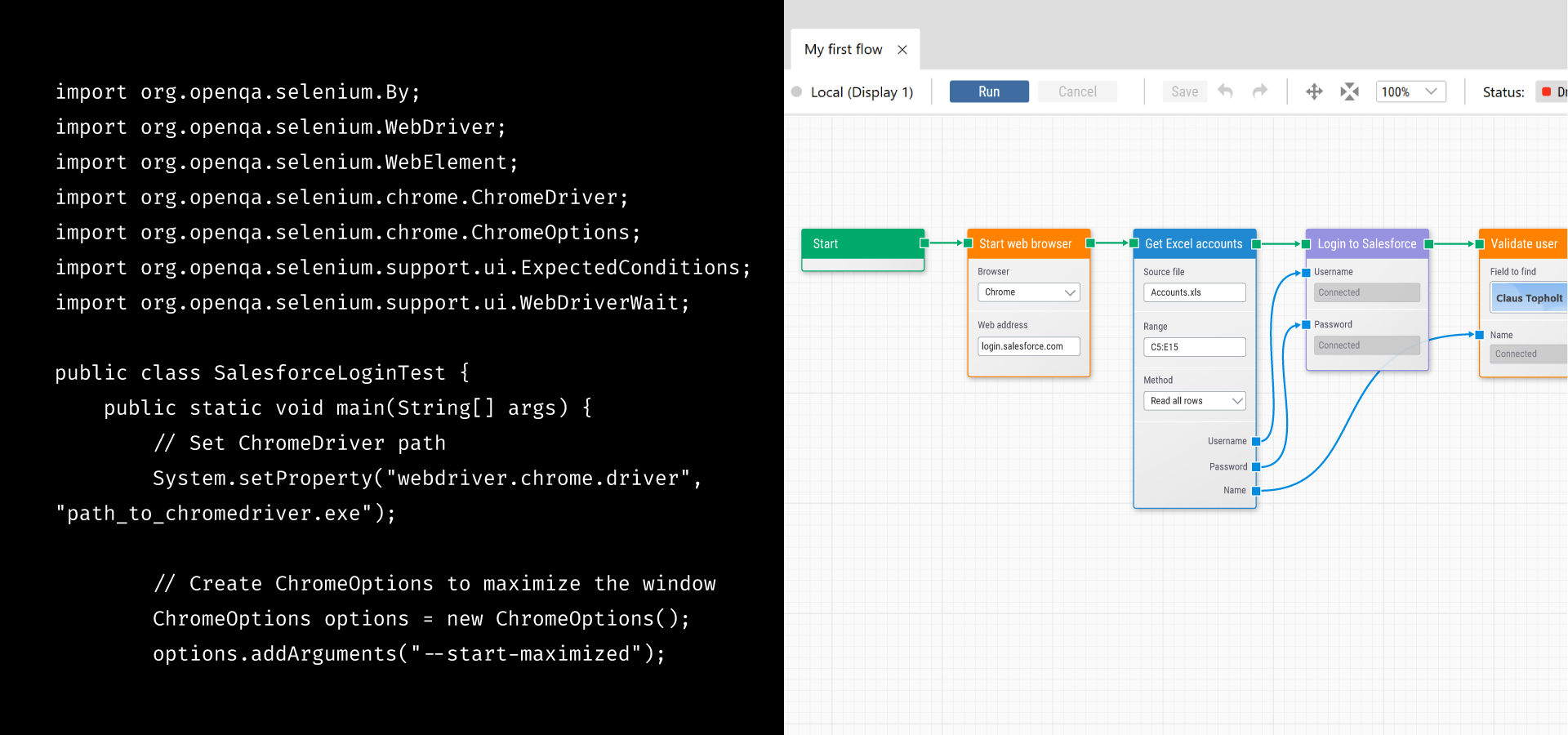Open the Method dropdown showing Read all rows

tap(1194, 400)
